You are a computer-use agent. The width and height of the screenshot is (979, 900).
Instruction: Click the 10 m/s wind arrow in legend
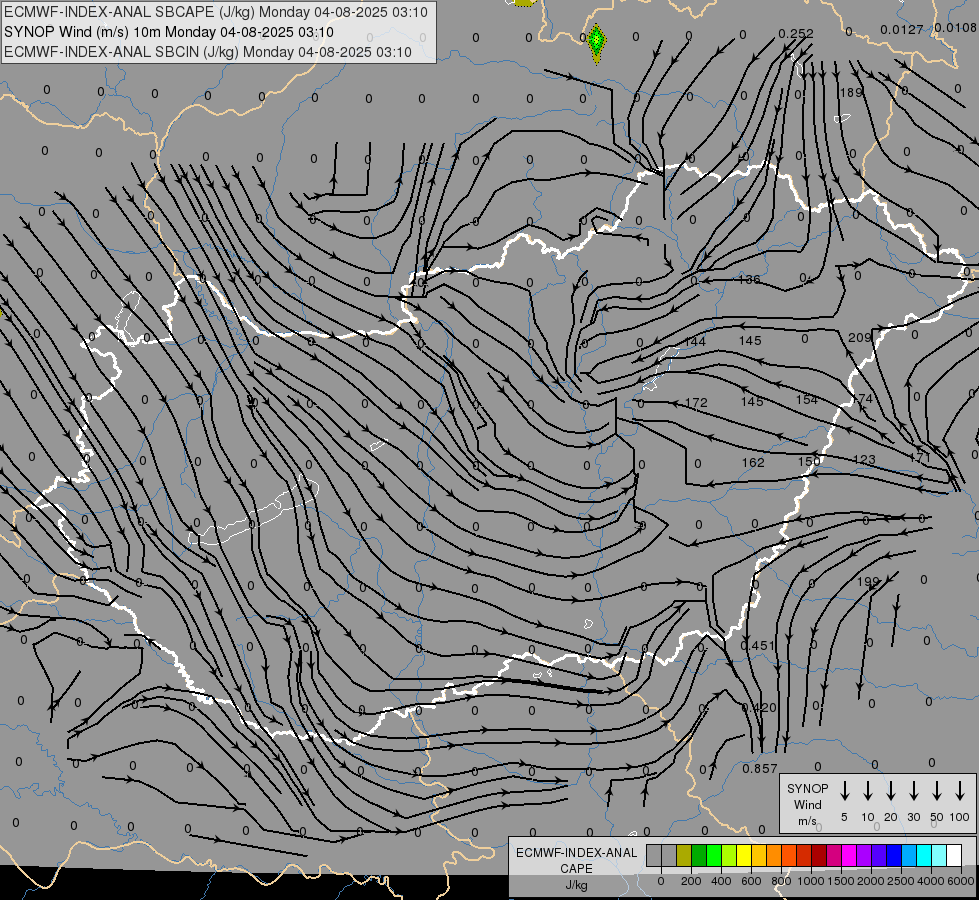868,790
